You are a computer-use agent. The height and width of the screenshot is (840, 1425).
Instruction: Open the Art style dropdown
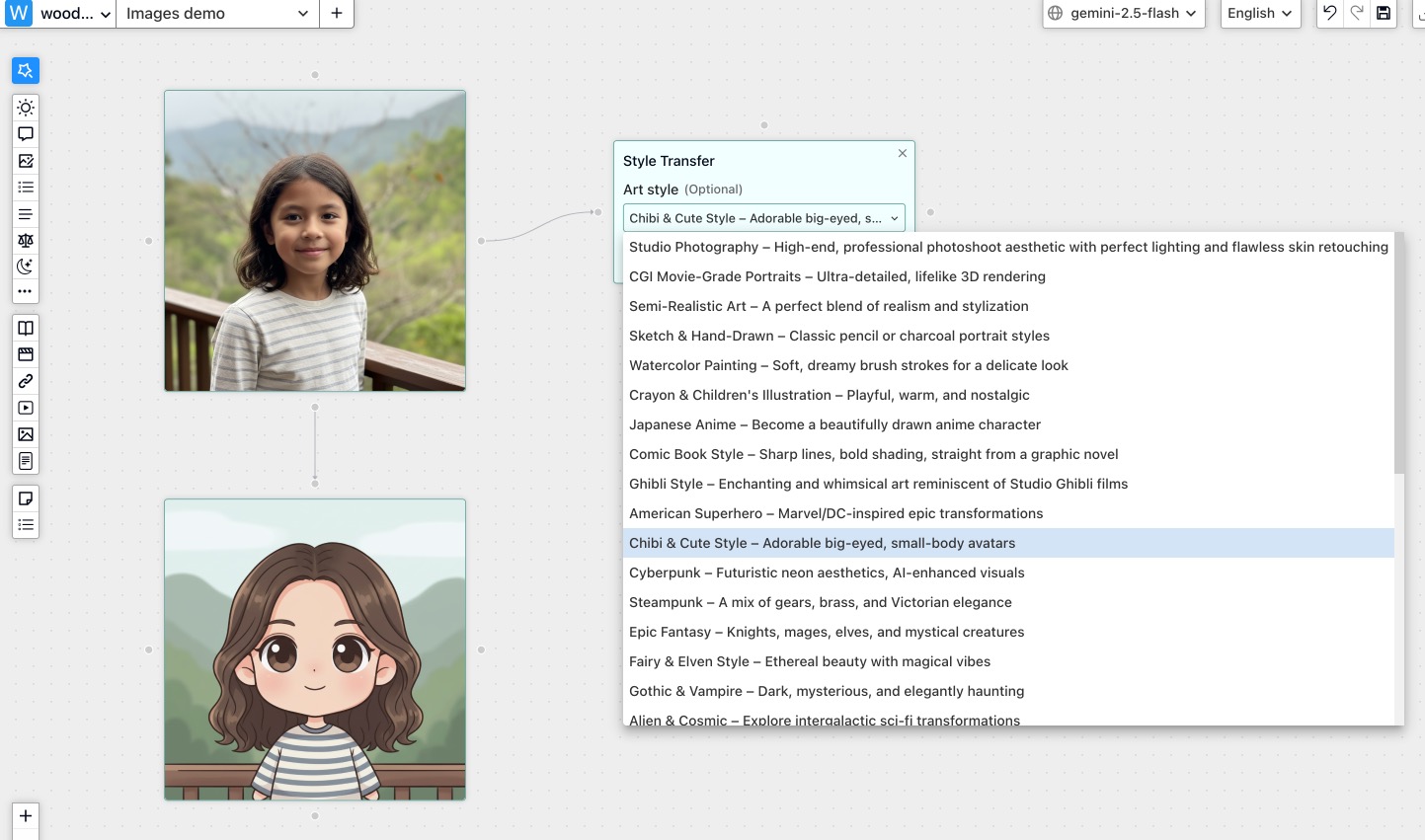pos(763,217)
